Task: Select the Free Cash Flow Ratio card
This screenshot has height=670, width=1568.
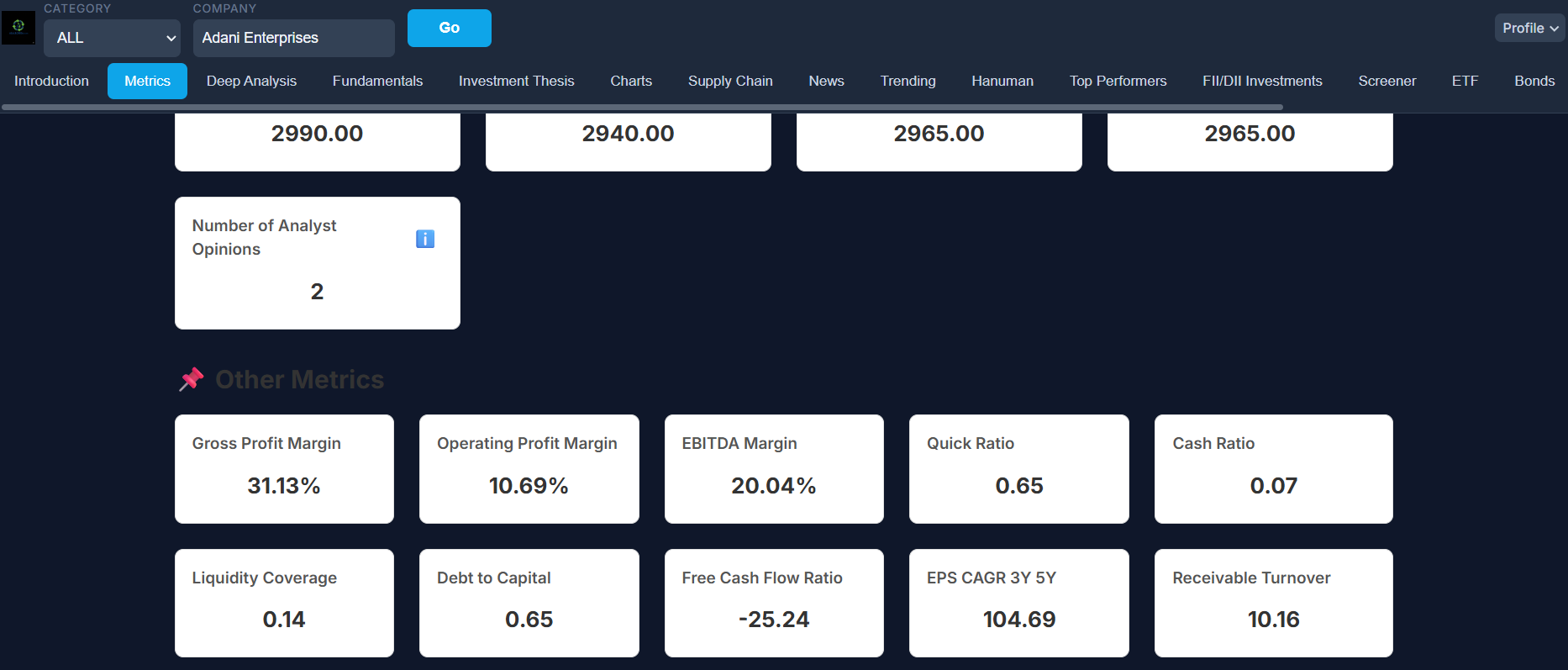Action: click(x=773, y=603)
